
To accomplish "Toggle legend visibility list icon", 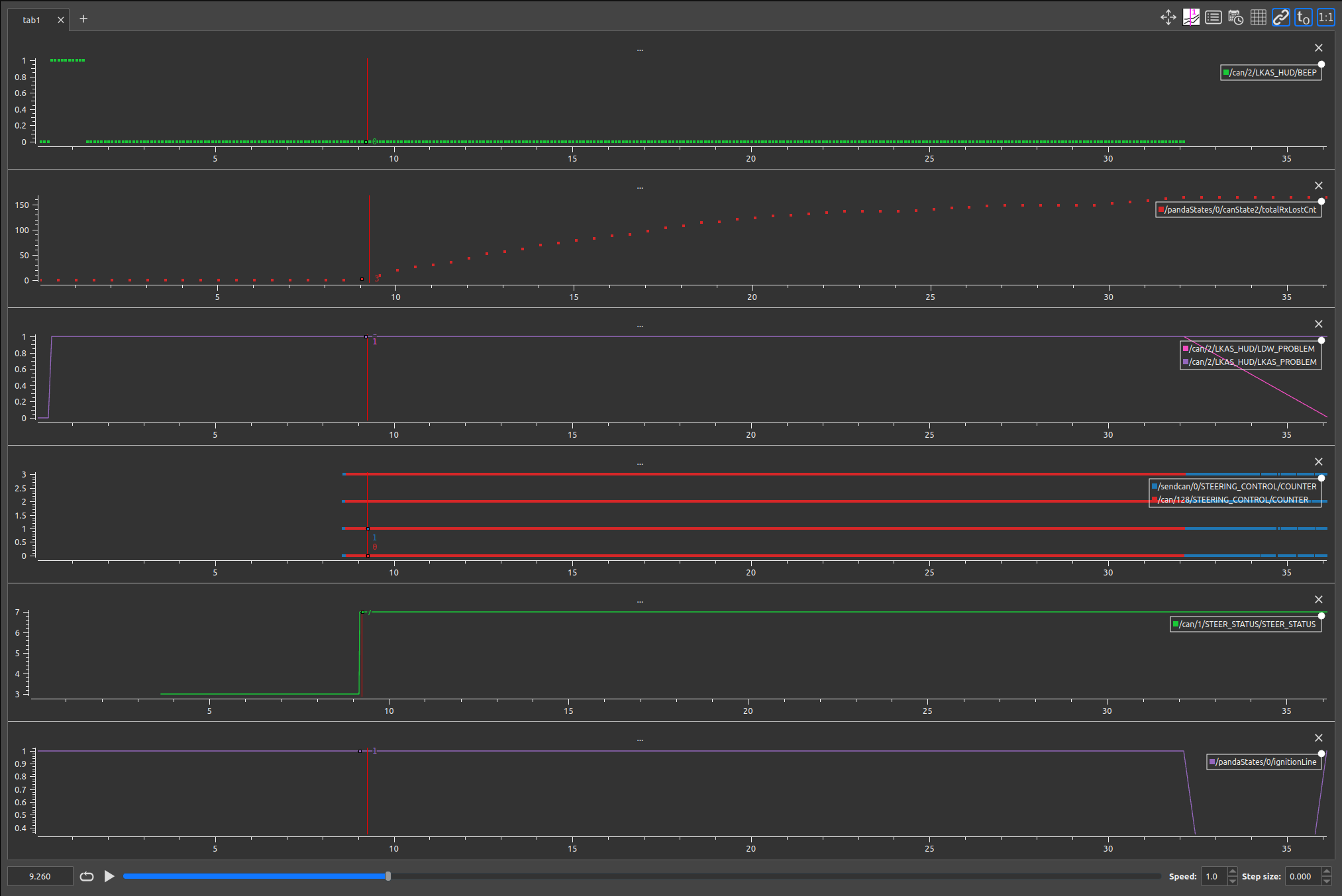I will [1213, 18].
